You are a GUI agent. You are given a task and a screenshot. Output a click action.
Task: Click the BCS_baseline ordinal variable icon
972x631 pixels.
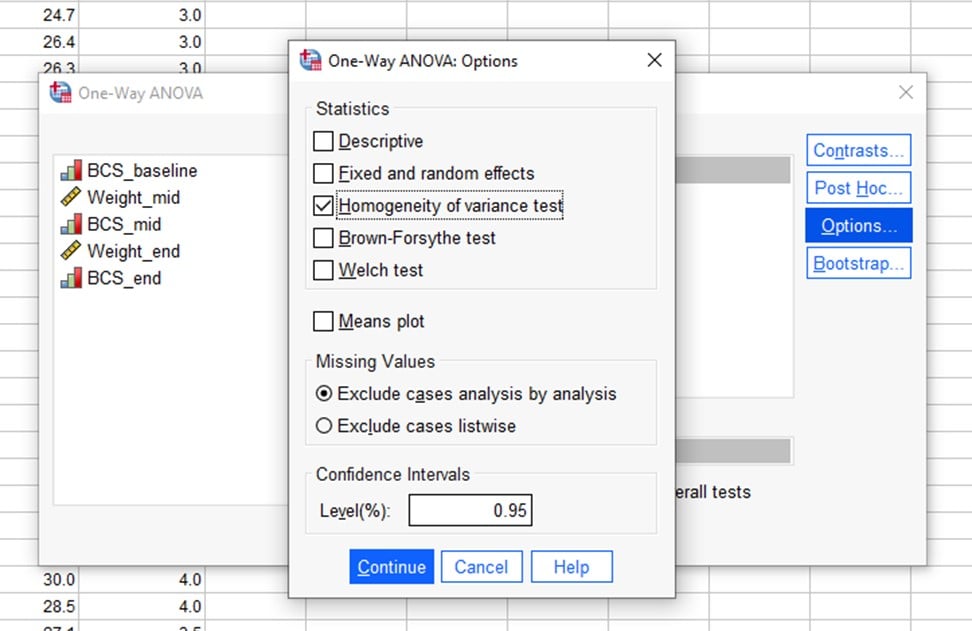click(71, 170)
